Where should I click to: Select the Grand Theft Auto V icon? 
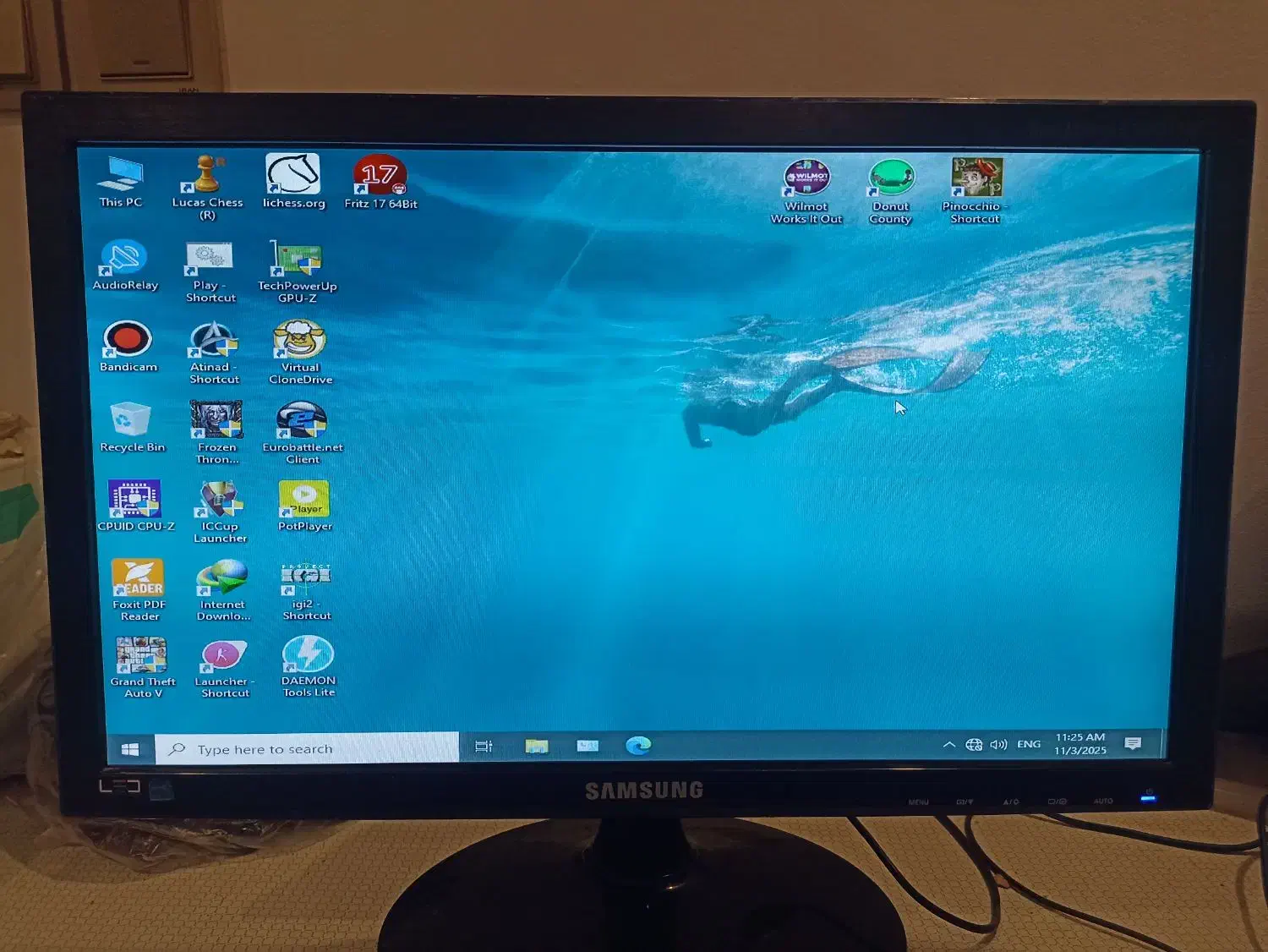tap(142, 656)
